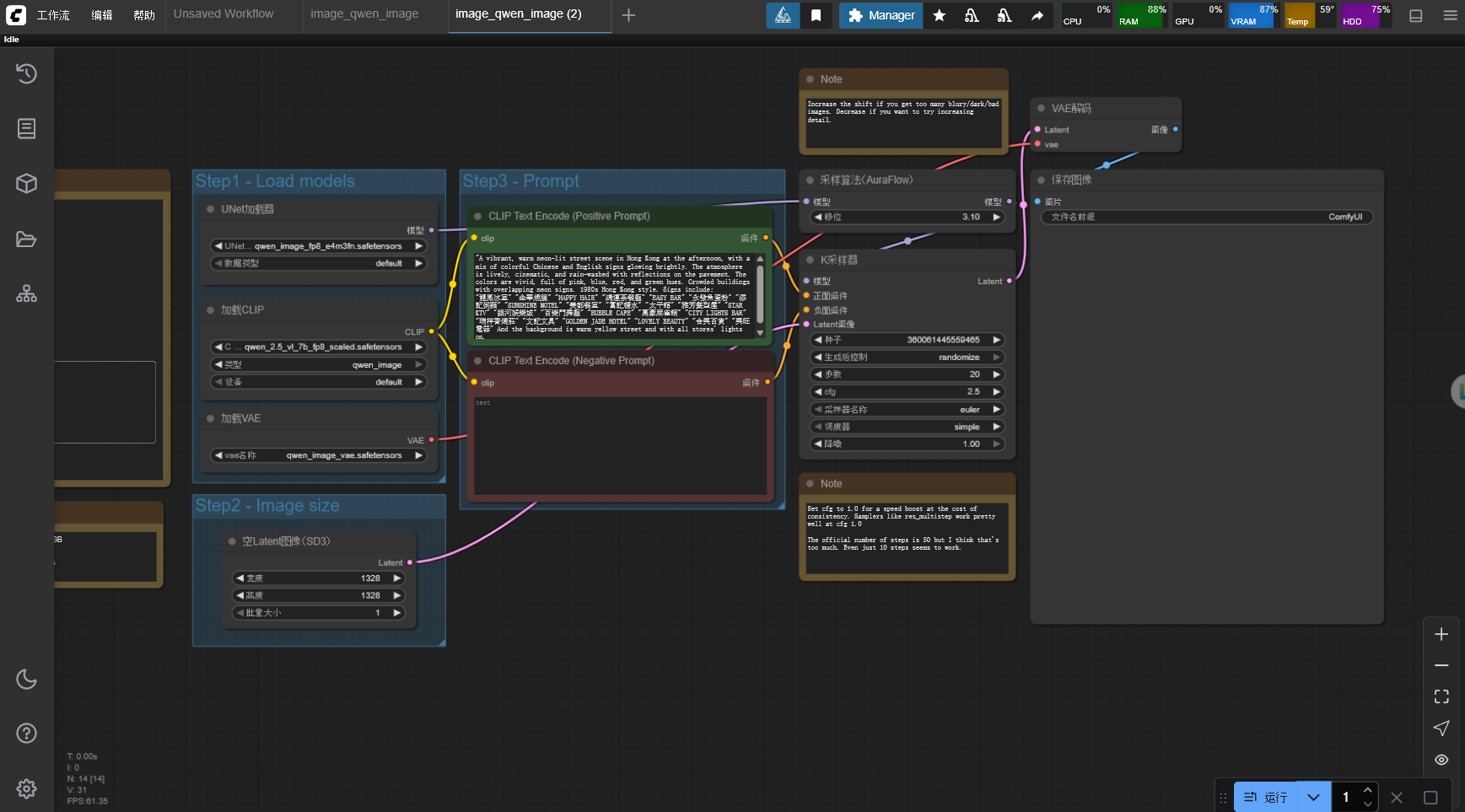Image resolution: width=1465 pixels, height=812 pixels.
Task: Open the queue history sidebar icon
Action: point(26,73)
